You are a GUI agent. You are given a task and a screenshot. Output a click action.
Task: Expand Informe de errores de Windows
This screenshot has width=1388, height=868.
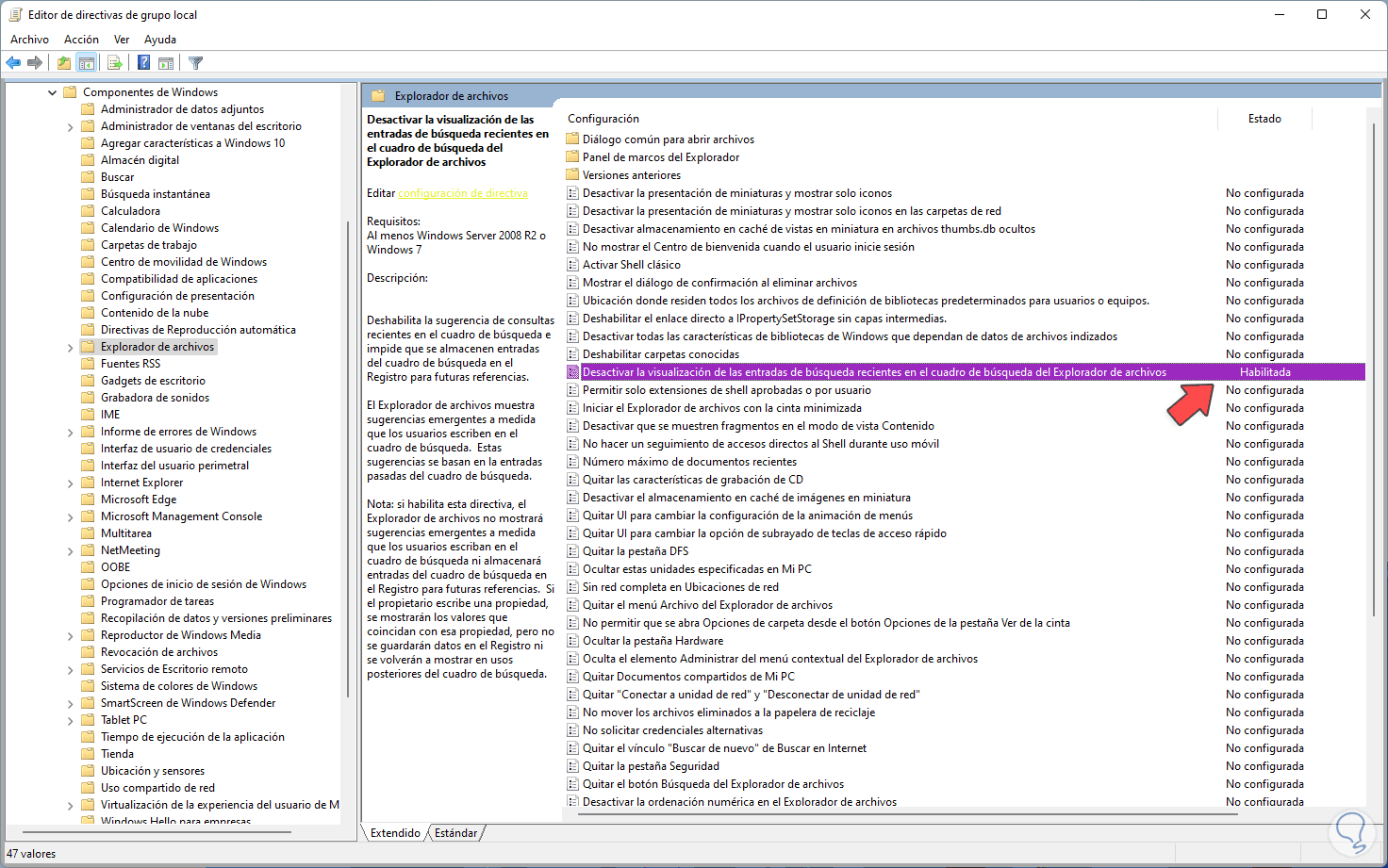point(70,432)
